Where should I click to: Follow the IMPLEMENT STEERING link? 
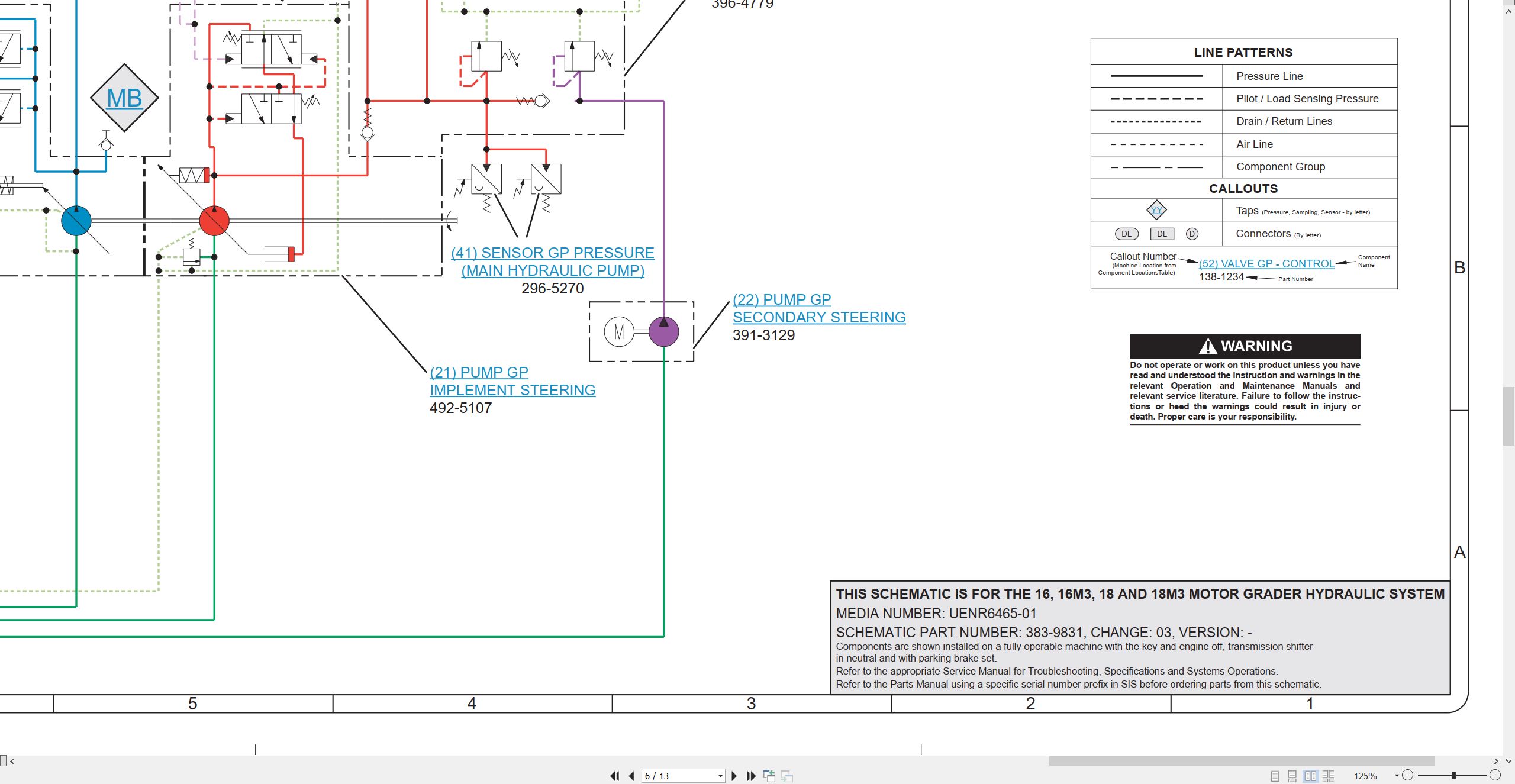(512, 390)
